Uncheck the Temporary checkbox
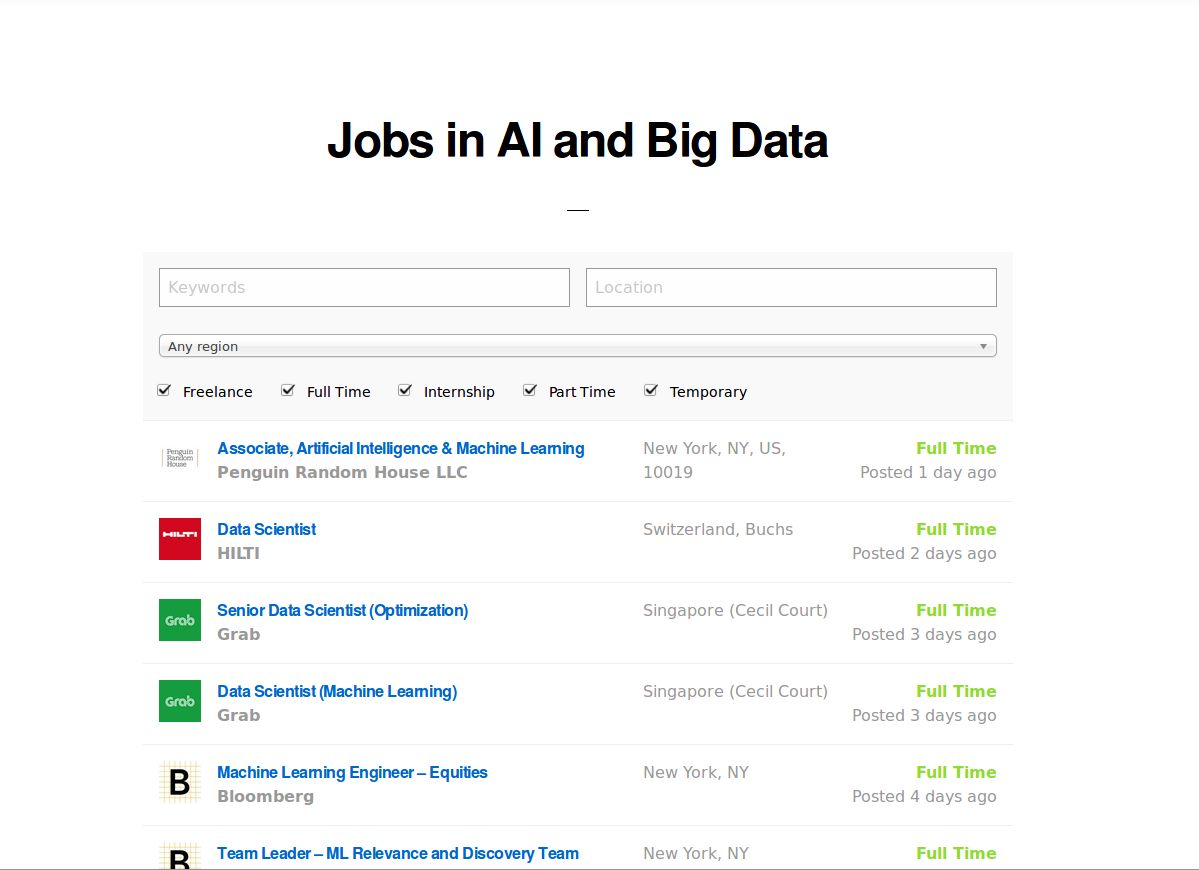This screenshot has height=870, width=1199. coord(651,389)
